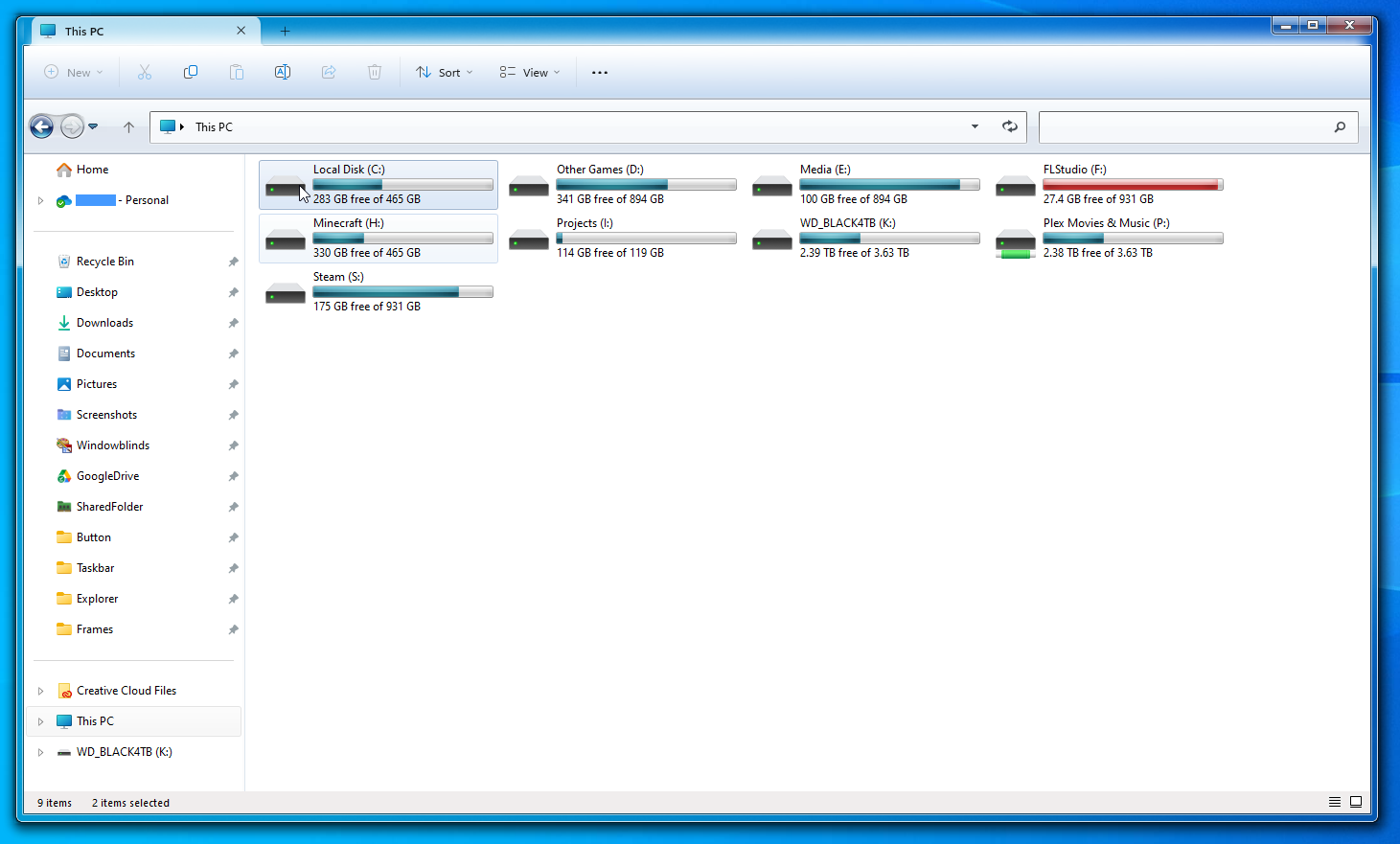Screen dimensions: 1400x844
Task: Refresh the address bar view
Action: (x=1010, y=126)
